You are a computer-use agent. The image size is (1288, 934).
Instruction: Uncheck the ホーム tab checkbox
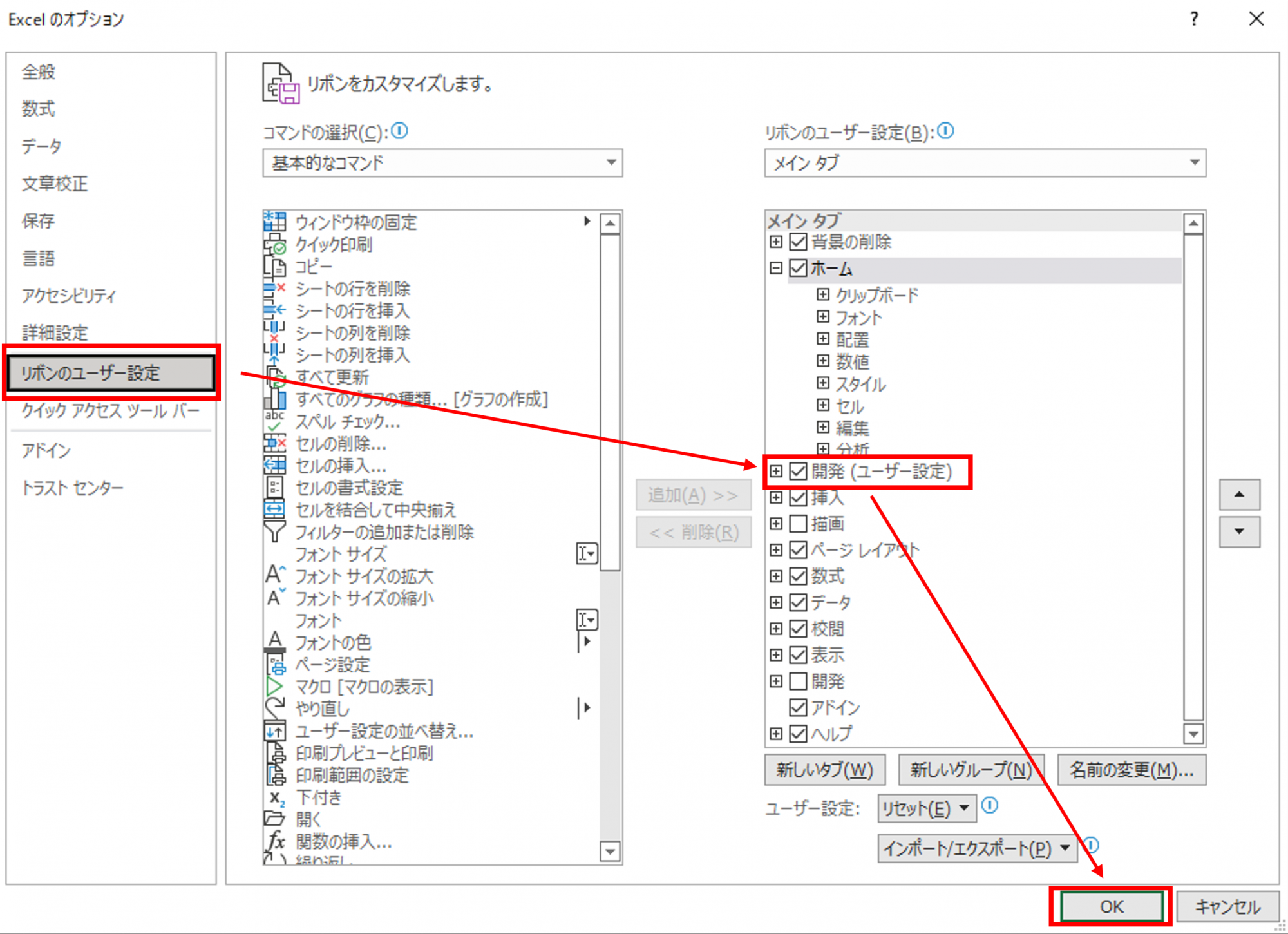[x=798, y=268]
